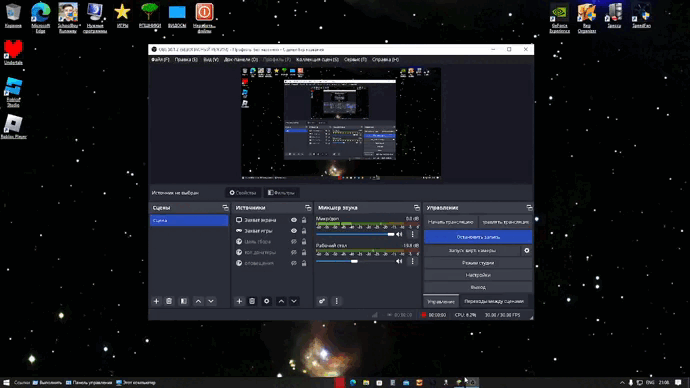
Task: Open Рабочий стол channel options three-dots
Action: (413, 261)
